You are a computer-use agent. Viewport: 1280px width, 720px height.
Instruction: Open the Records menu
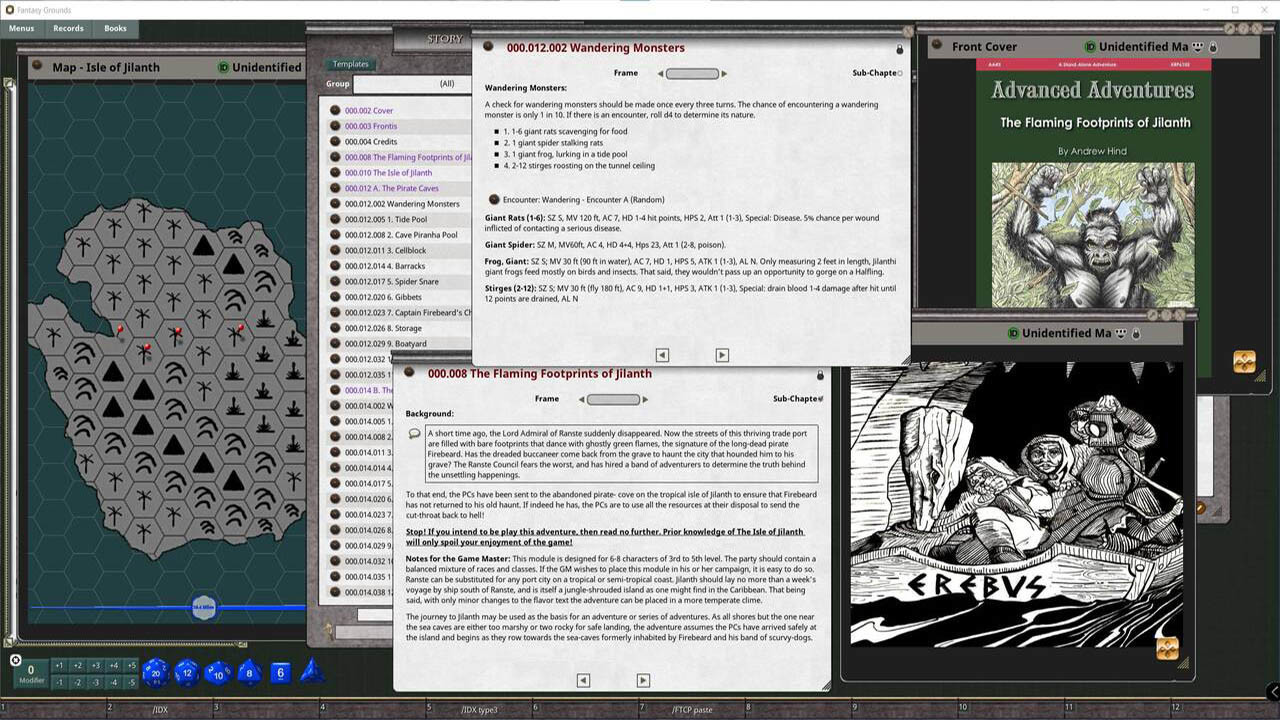[68, 28]
